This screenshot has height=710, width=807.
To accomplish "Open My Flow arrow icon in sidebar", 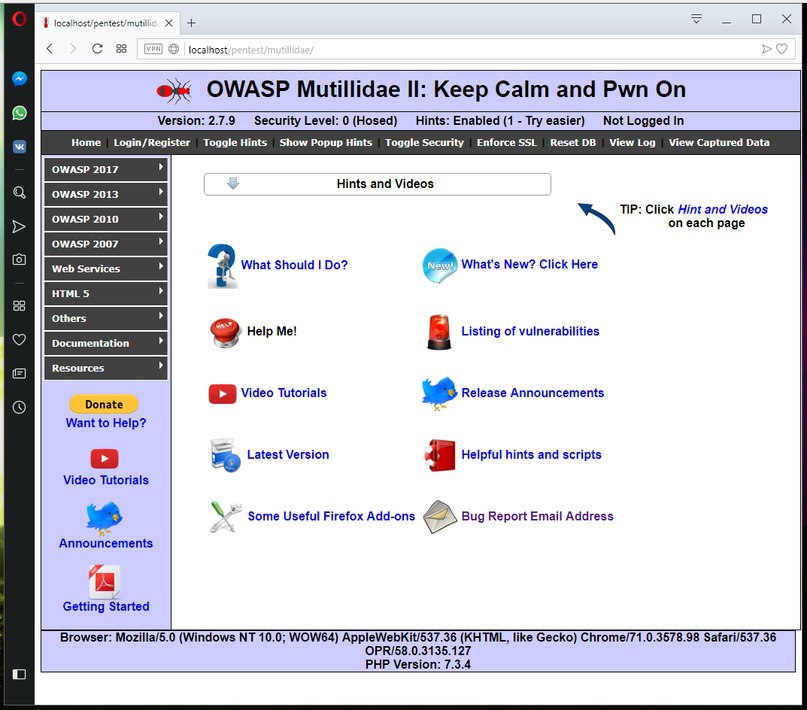I will click(x=19, y=226).
